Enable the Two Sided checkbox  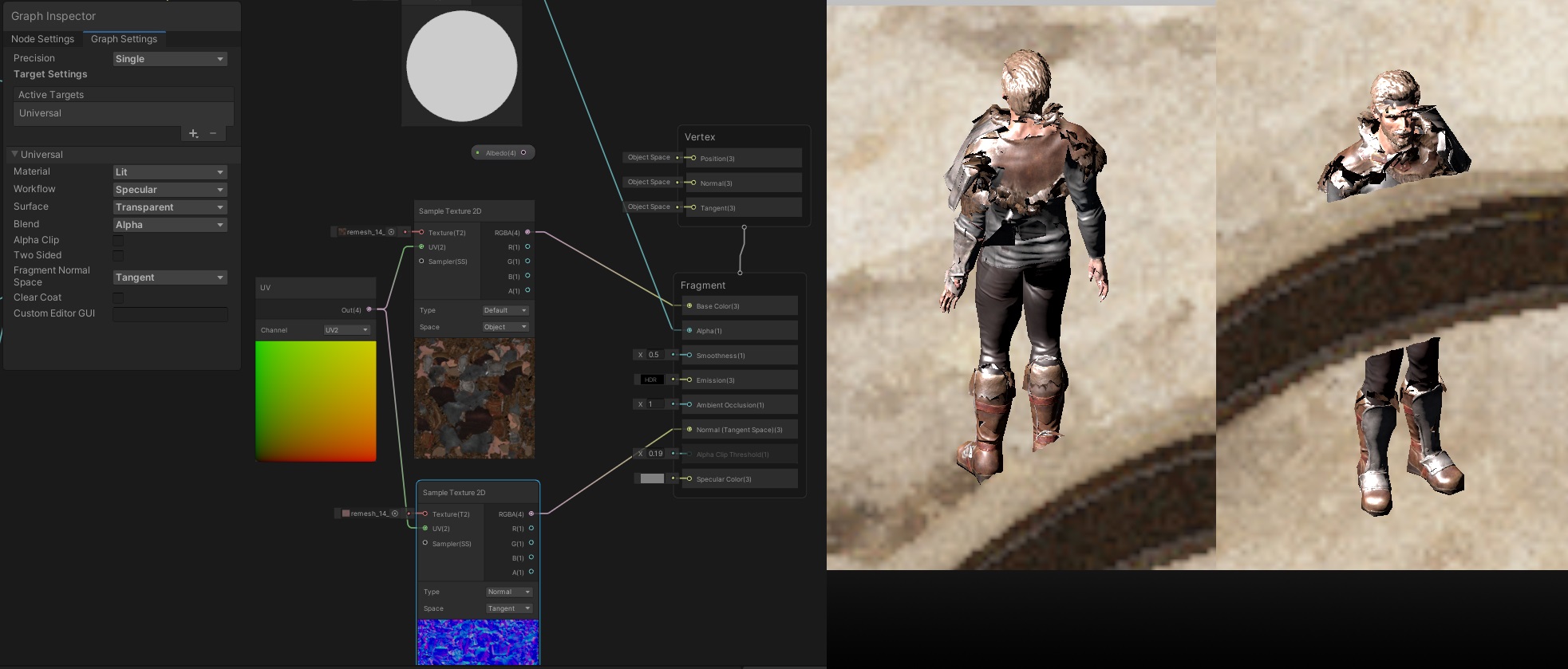118,255
